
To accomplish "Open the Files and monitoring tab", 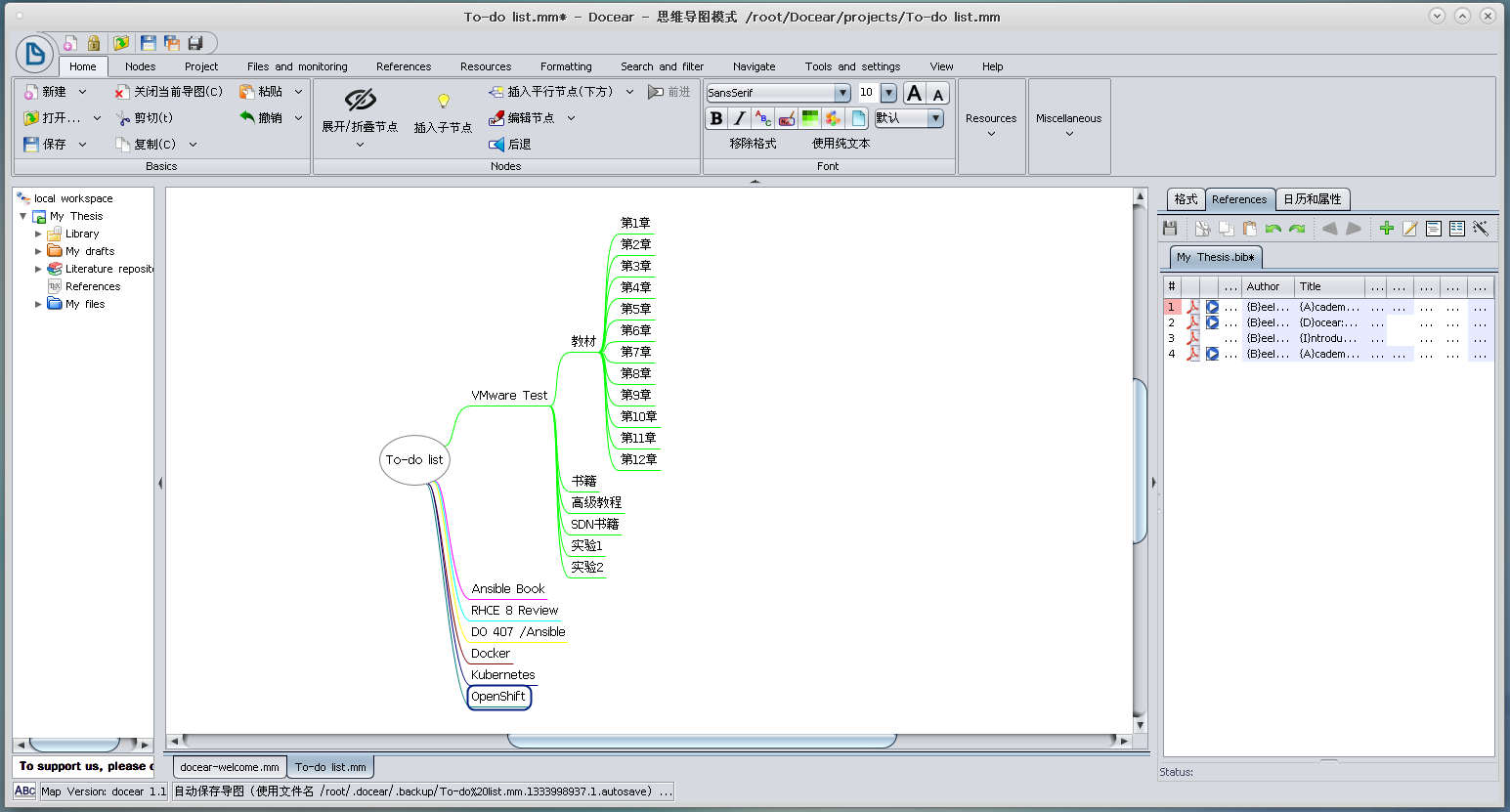I will pyautogui.click(x=297, y=66).
